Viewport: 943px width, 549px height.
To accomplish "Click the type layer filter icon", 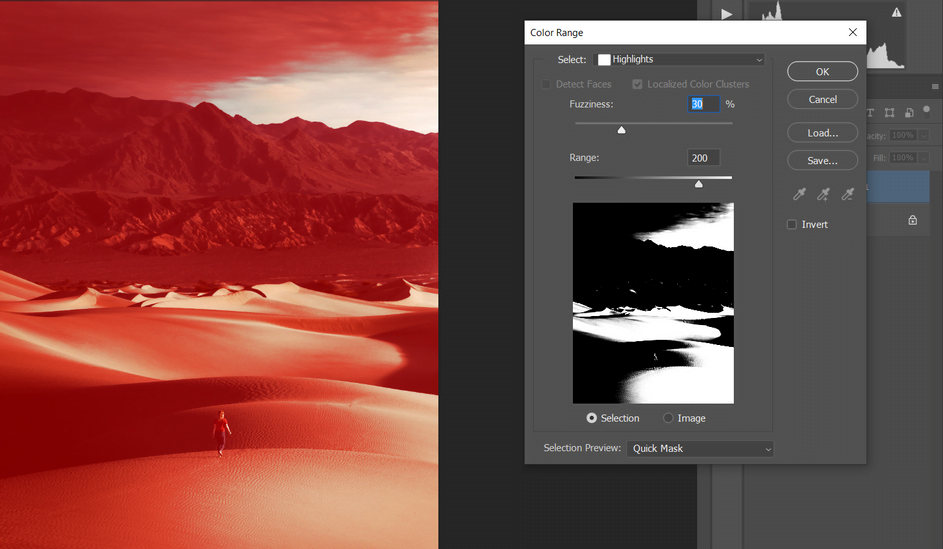I will [871, 113].
